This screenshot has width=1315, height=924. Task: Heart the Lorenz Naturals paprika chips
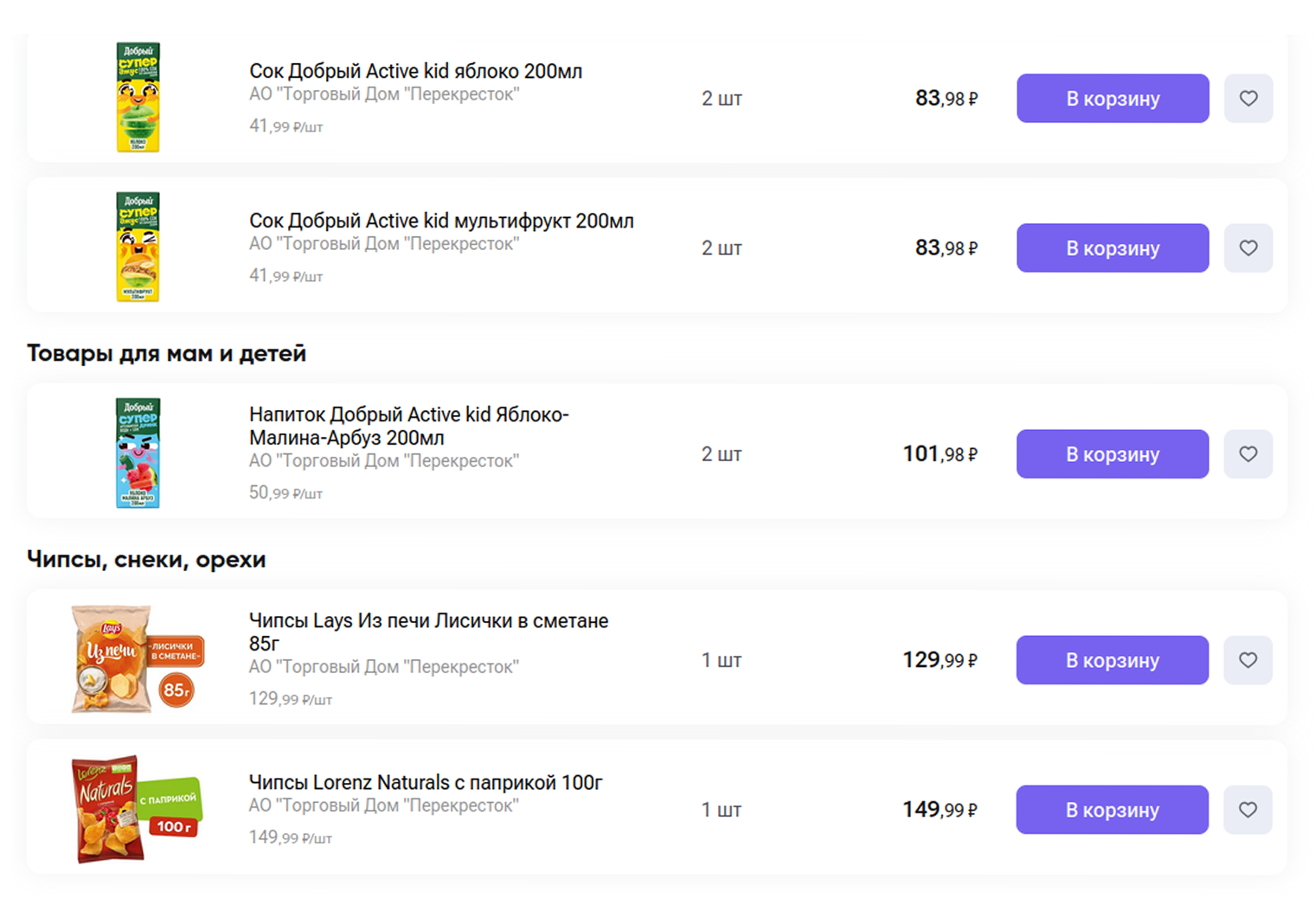tap(1248, 810)
